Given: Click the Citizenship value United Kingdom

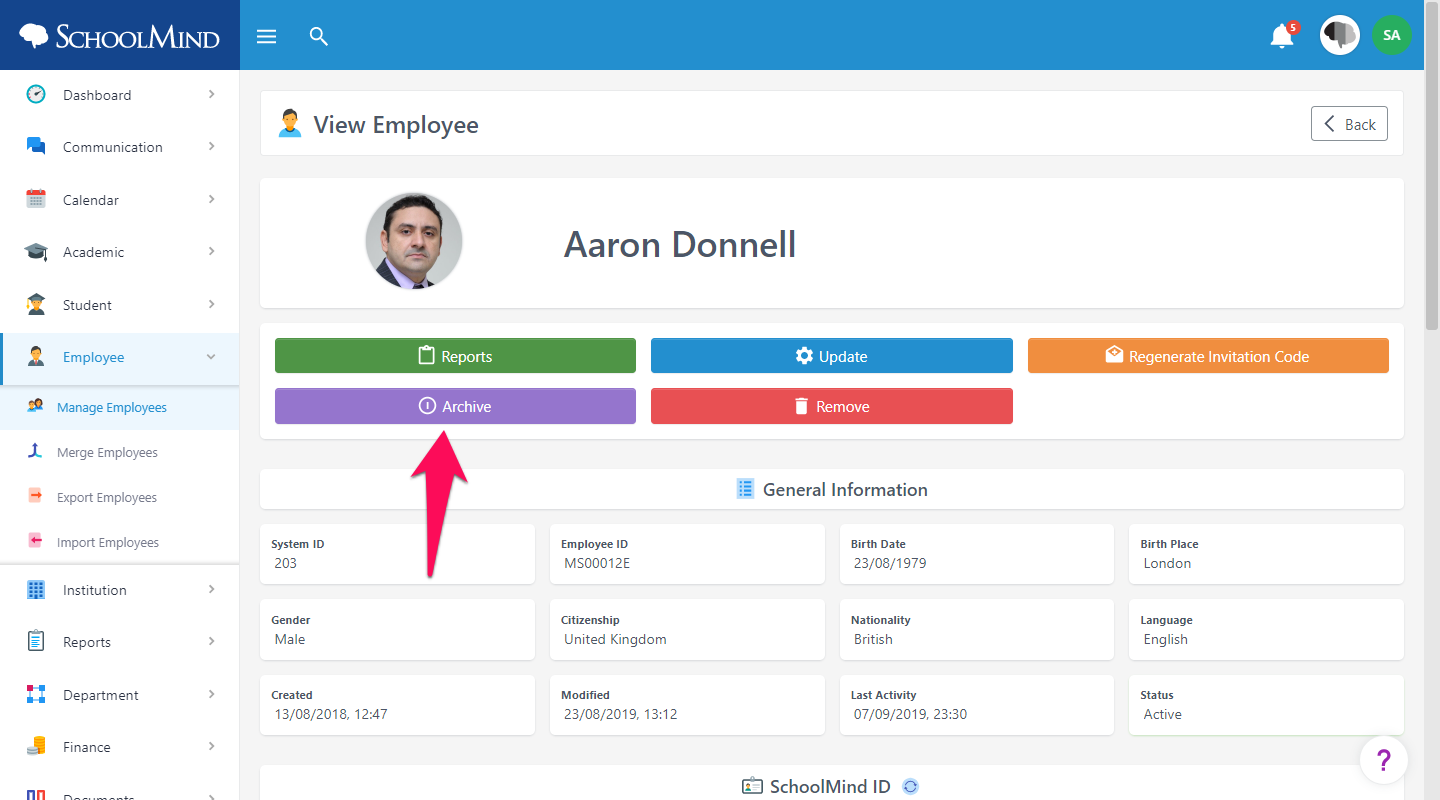Looking at the screenshot, I should coord(615,639).
